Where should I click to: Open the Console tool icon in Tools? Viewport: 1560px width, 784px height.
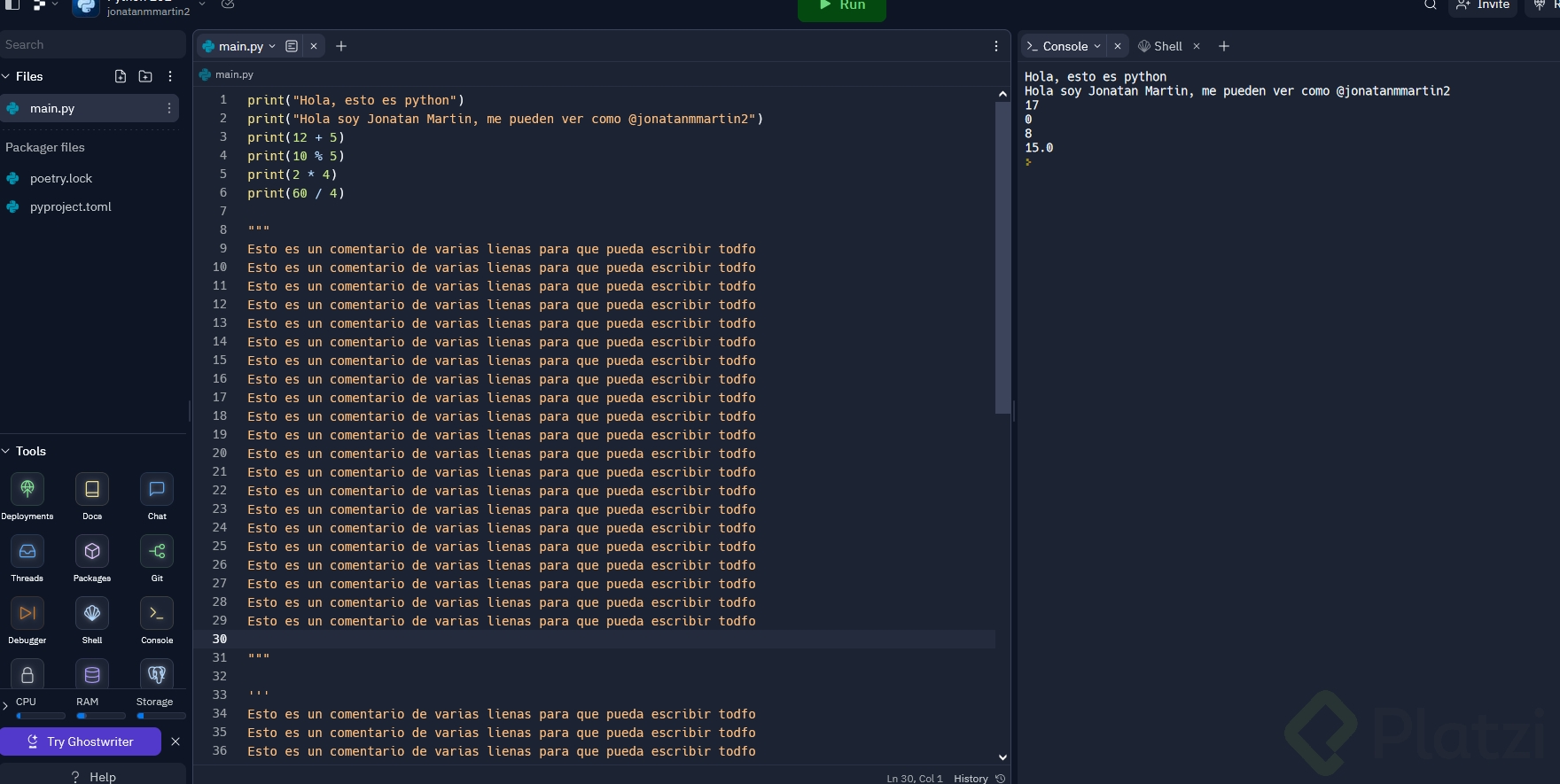(x=157, y=613)
